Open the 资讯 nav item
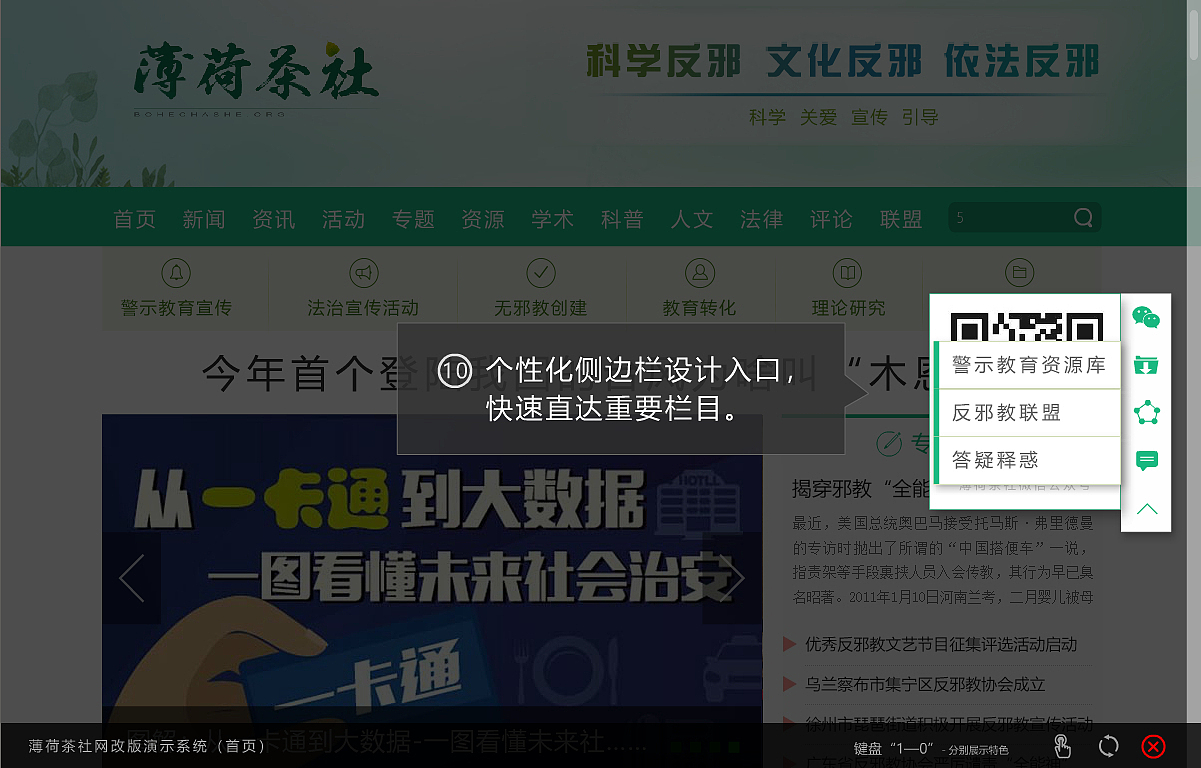1201x768 pixels. coord(274,219)
